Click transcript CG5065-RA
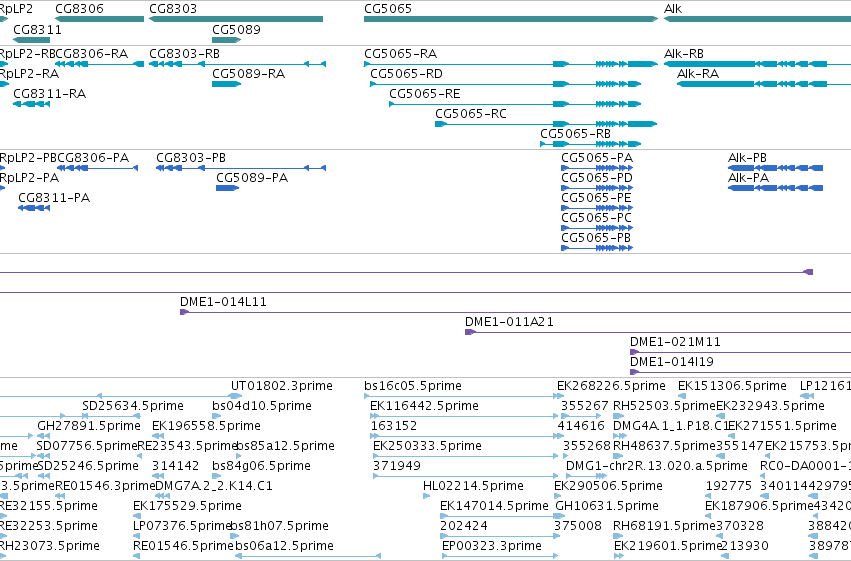This screenshot has height=561, width=851. click(511, 64)
